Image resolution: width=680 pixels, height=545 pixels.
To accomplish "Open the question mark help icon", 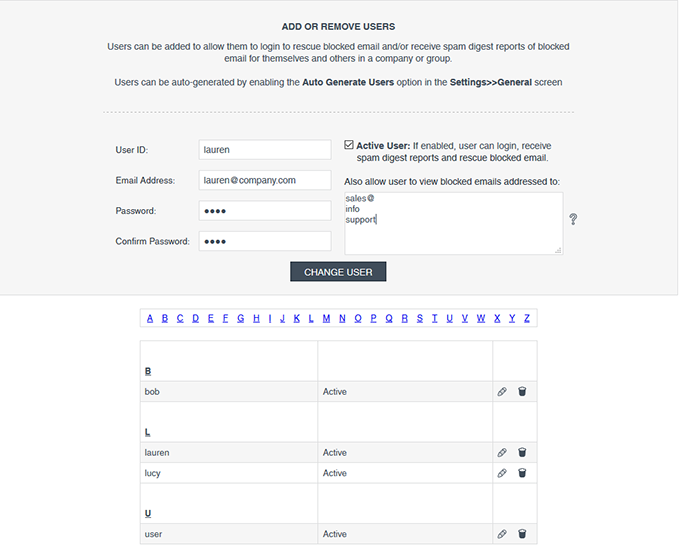I will 573,219.
